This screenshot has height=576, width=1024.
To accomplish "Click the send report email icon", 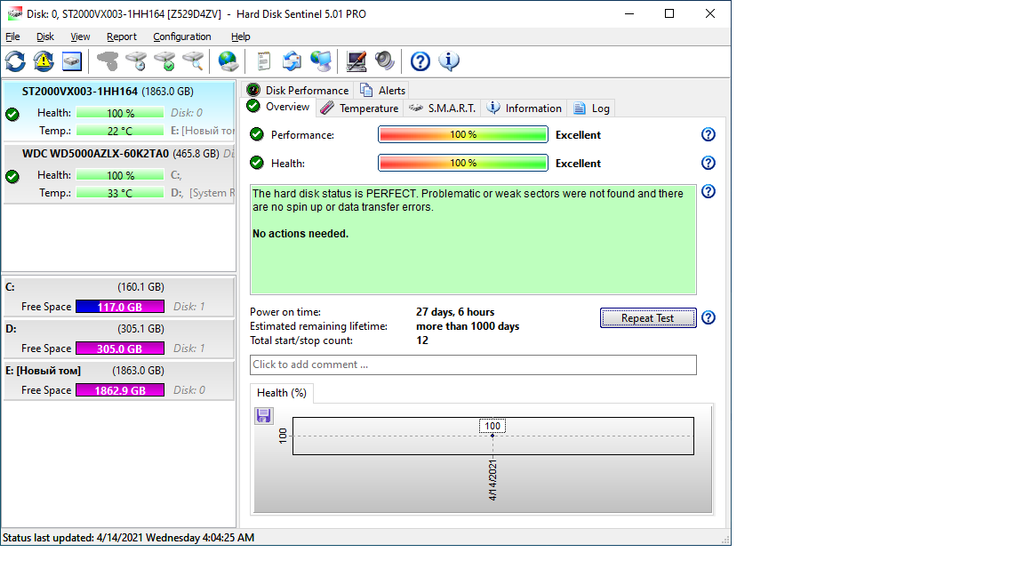I will click(x=292, y=61).
